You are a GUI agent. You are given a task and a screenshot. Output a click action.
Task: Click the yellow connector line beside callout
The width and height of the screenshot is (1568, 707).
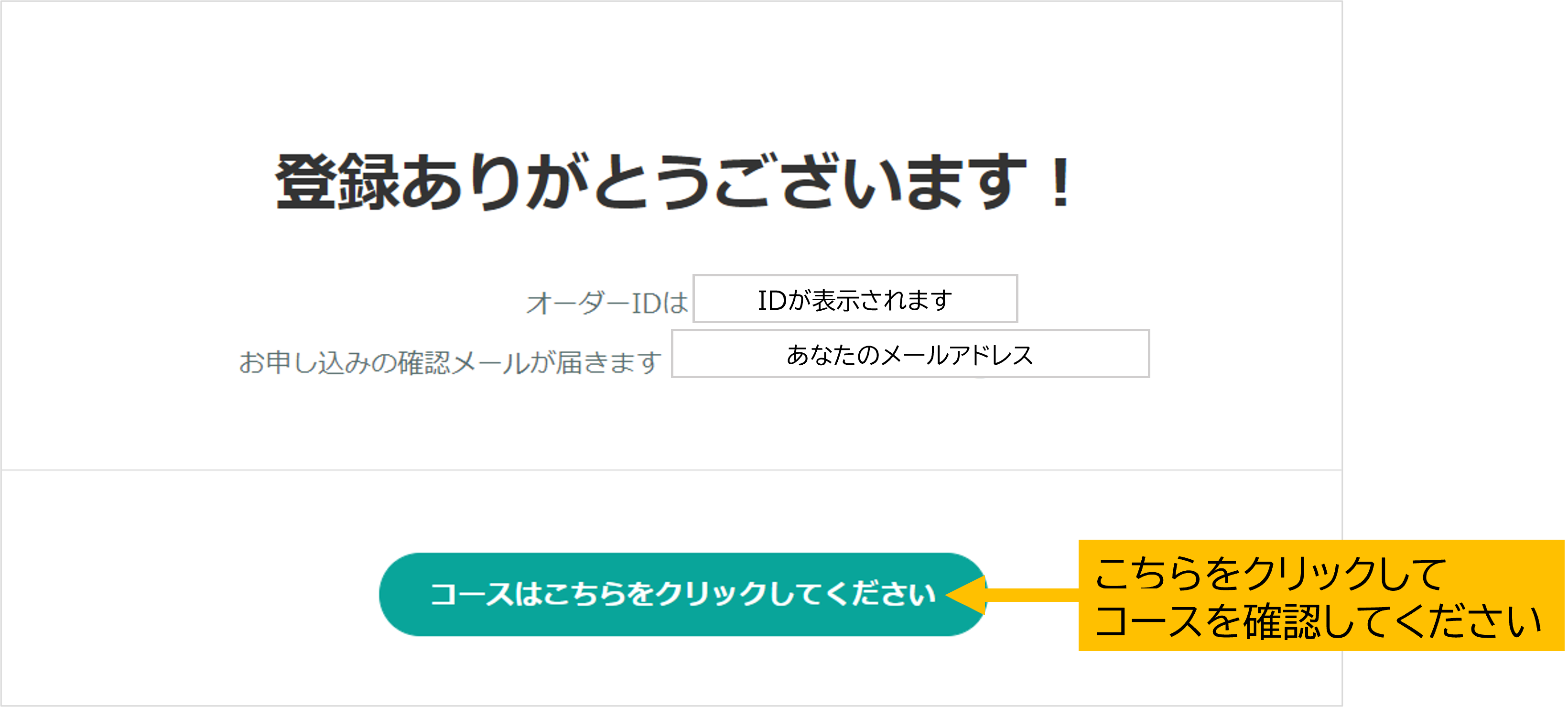(1032, 595)
